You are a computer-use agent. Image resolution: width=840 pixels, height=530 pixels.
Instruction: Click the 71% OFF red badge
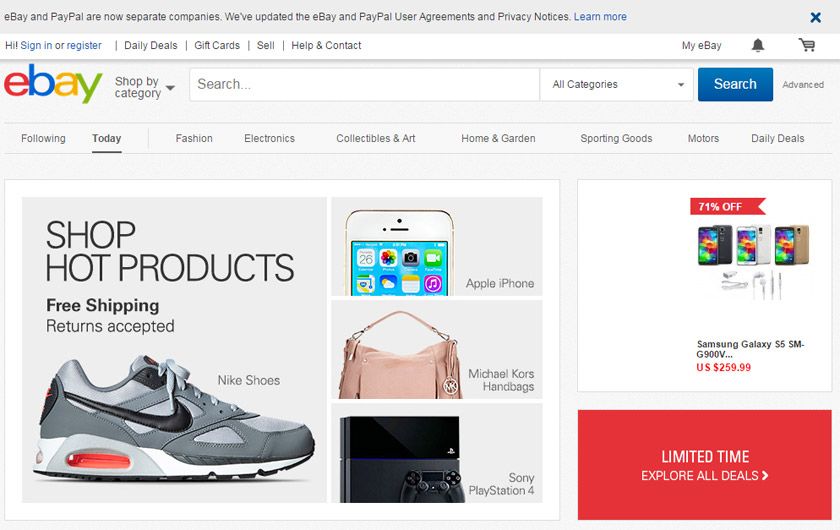(x=727, y=206)
